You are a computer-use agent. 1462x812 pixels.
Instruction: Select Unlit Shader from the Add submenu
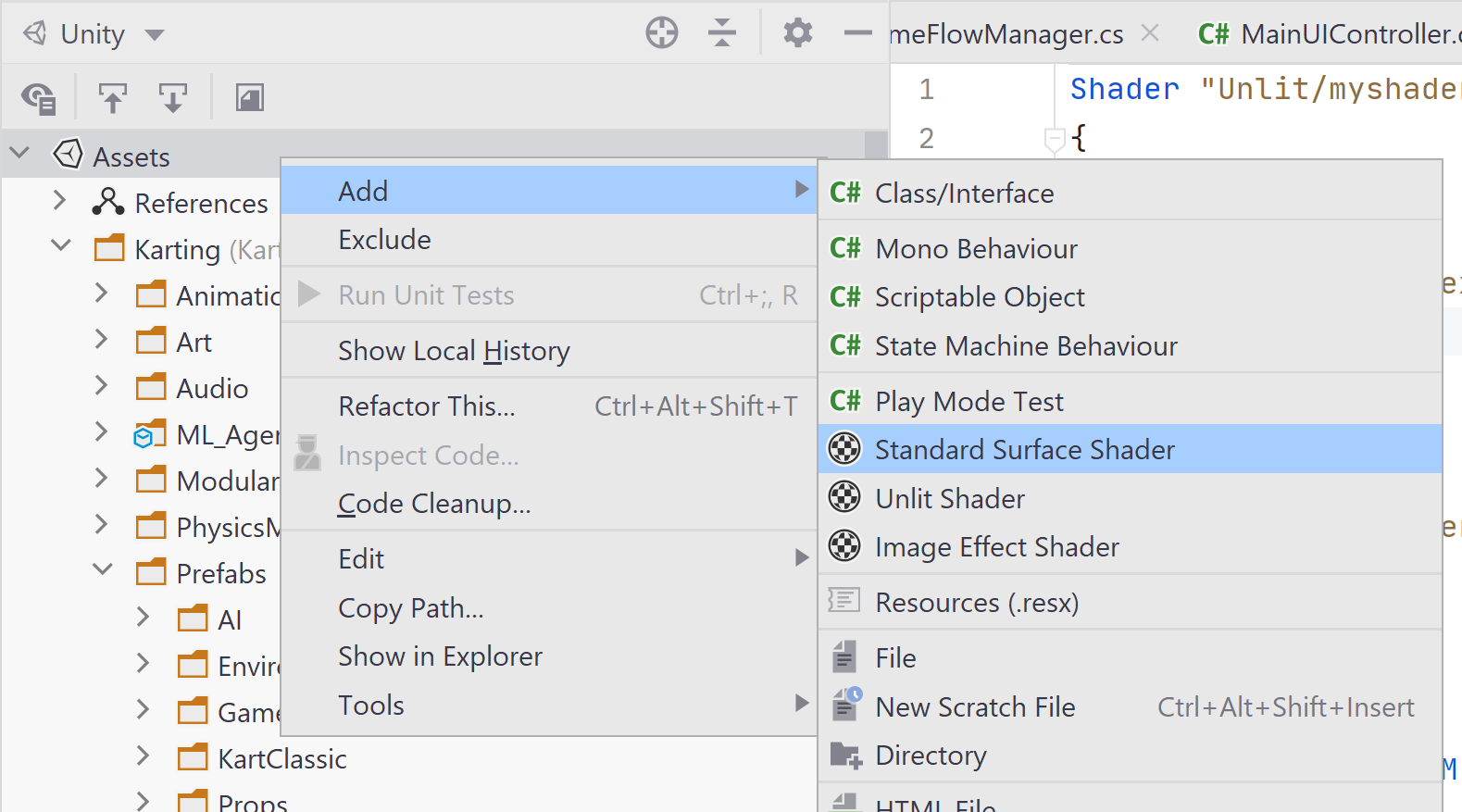coord(950,499)
